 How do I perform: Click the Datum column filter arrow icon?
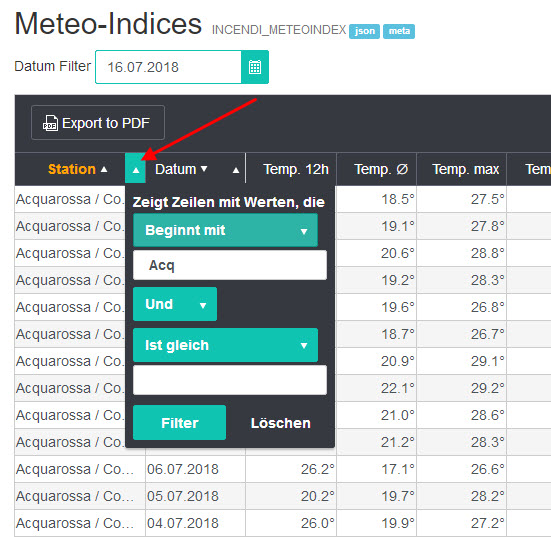236,170
